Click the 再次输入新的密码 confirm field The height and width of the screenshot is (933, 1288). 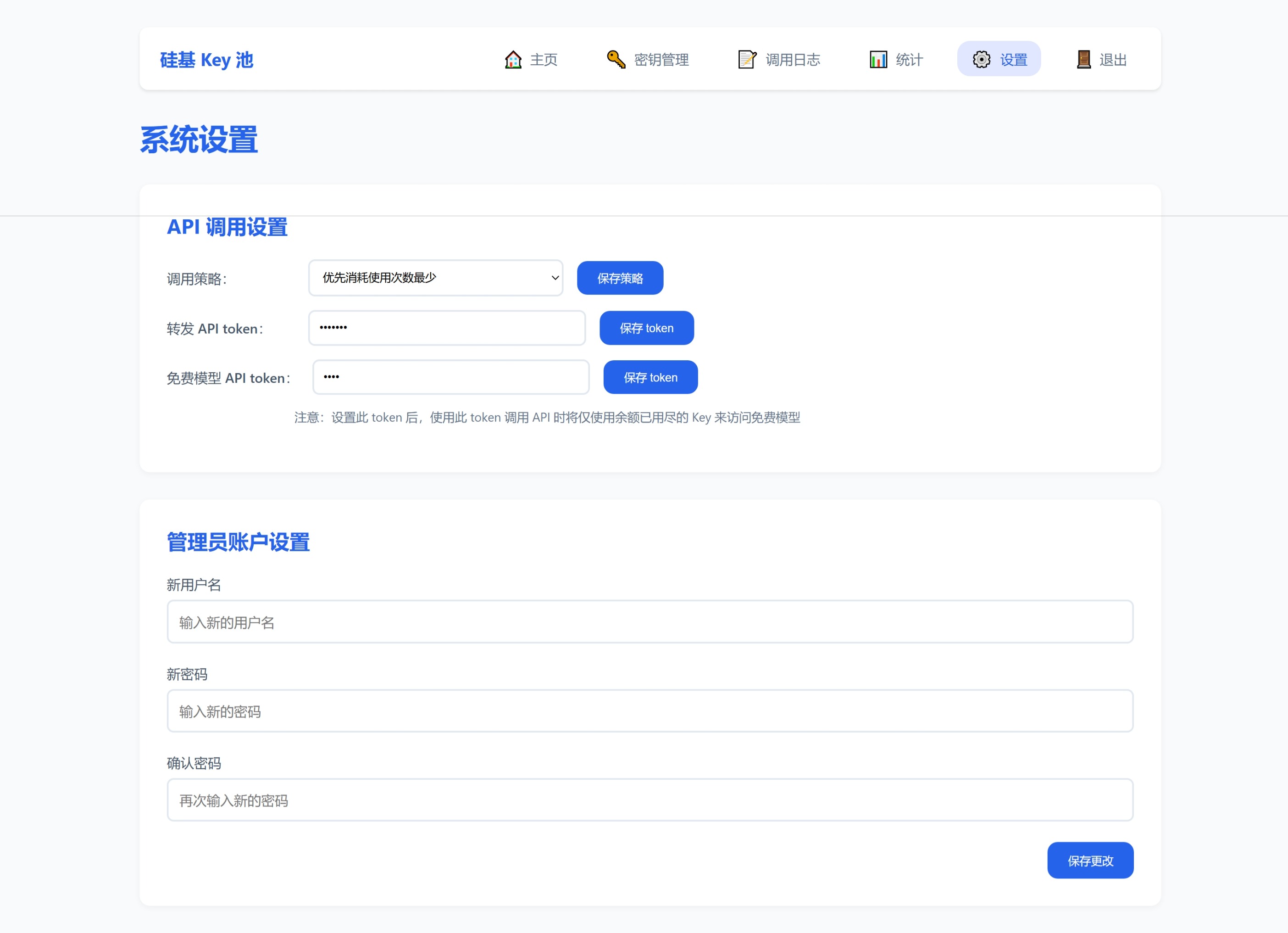[x=649, y=800]
